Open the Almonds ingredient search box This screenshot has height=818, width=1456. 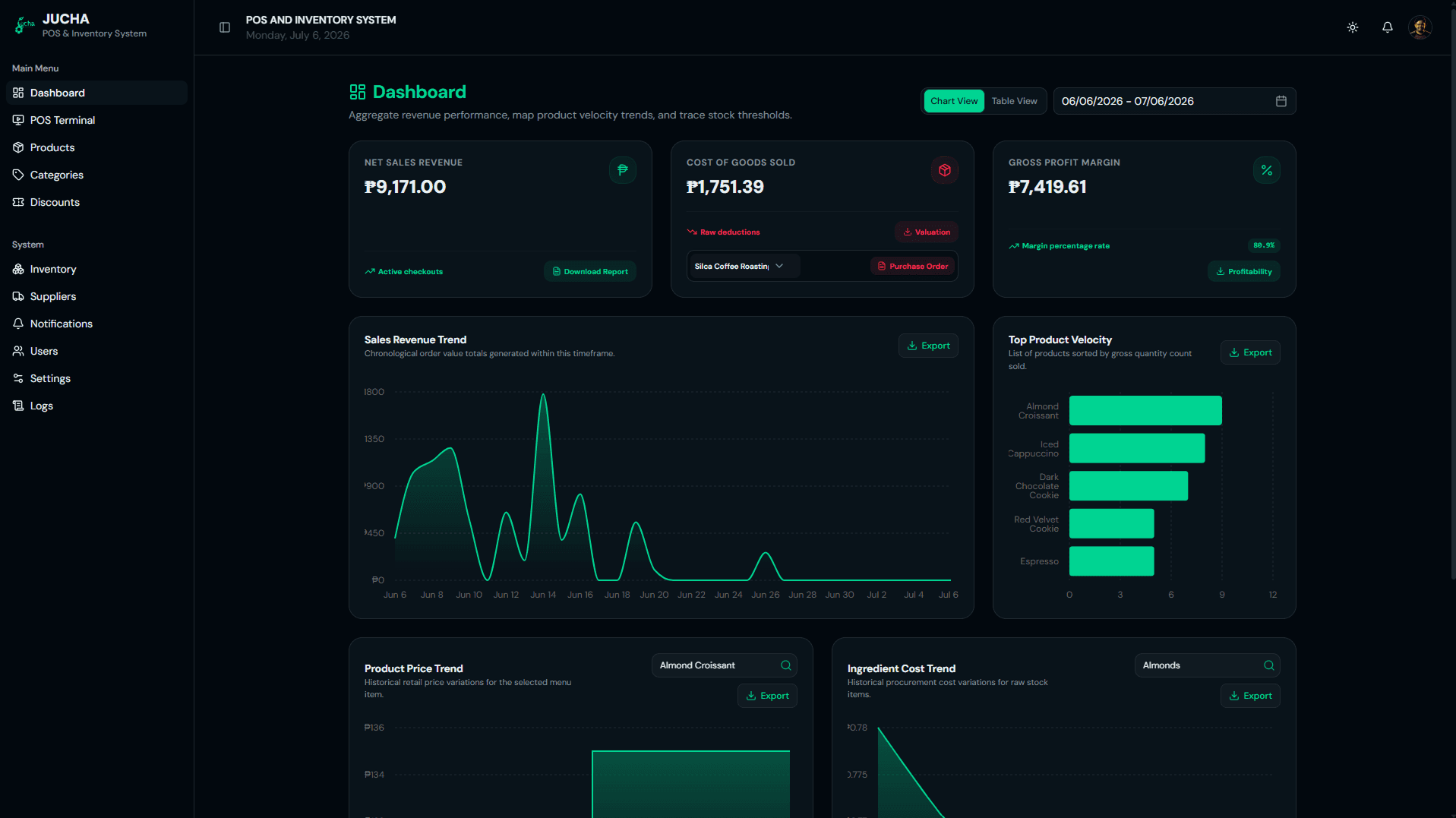point(1208,665)
